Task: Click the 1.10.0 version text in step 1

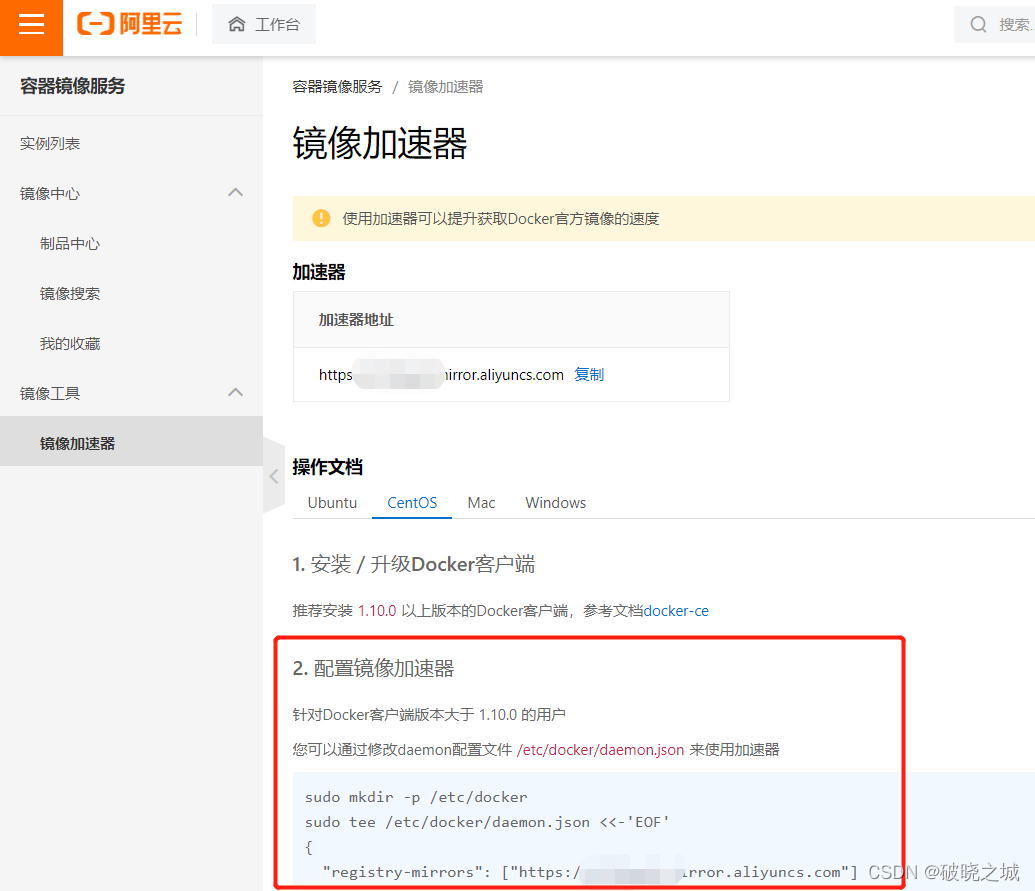Action: pyautogui.click(x=377, y=611)
